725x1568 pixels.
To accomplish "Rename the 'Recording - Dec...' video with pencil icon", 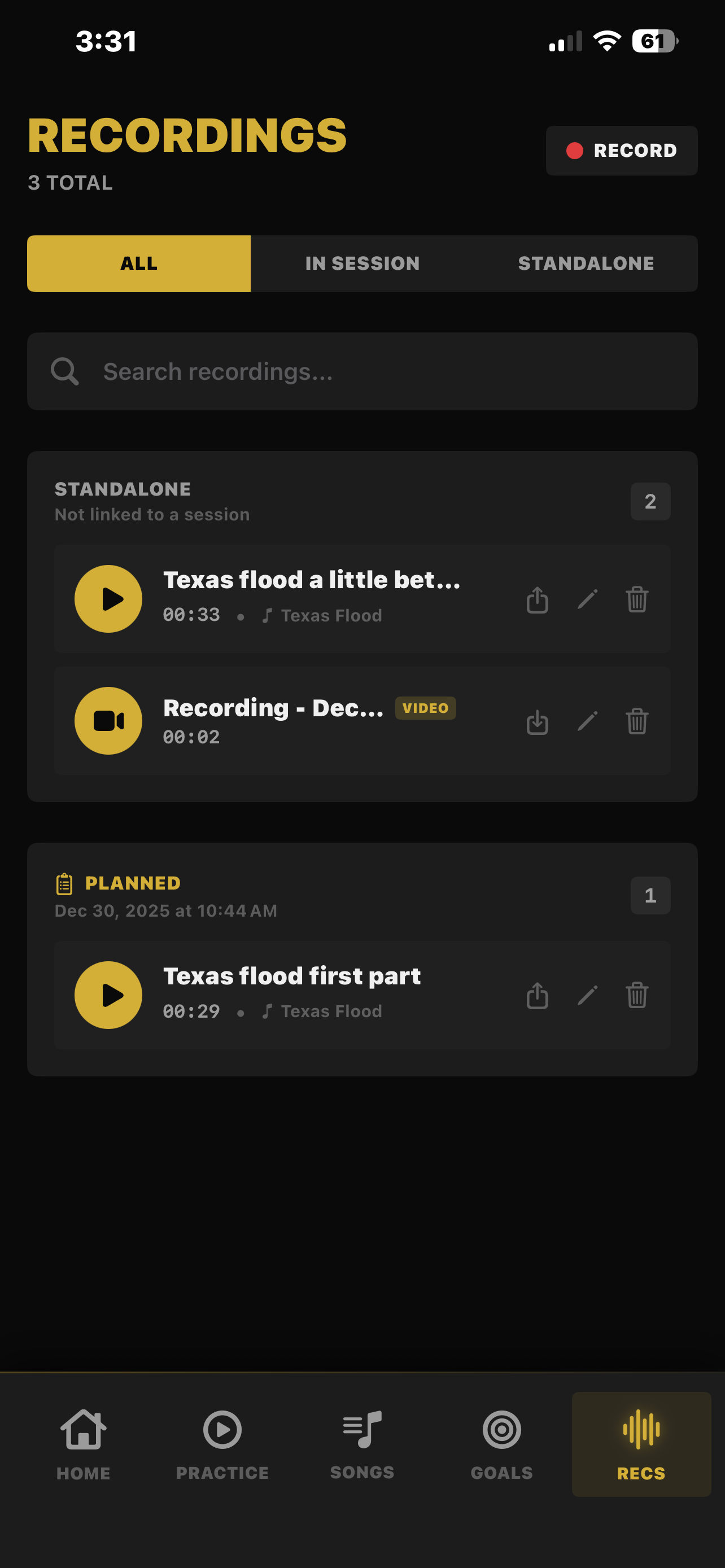I will [x=587, y=721].
